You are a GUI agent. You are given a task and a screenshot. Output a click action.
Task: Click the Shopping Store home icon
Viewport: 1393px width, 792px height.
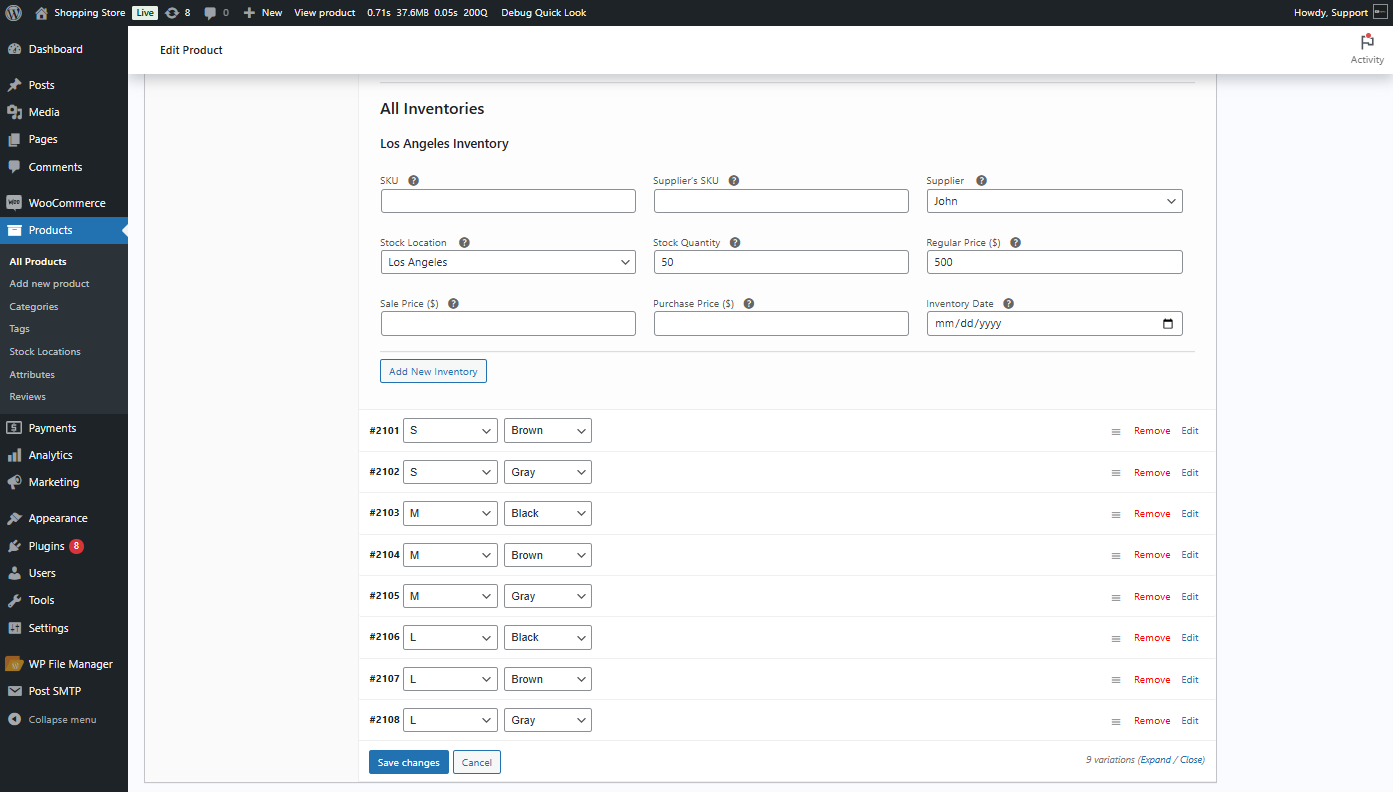(x=41, y=13)
